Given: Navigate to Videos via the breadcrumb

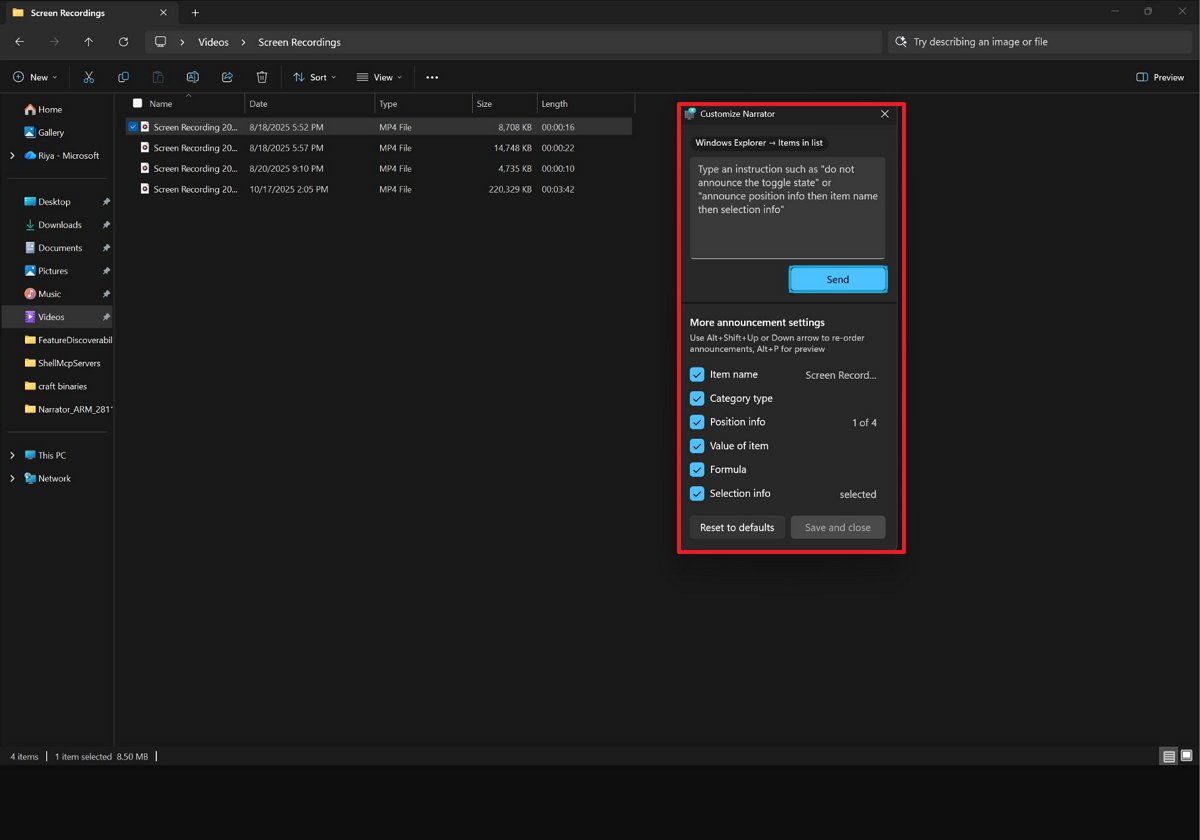Looking at the screenshot, I should (x=213, y=42).
